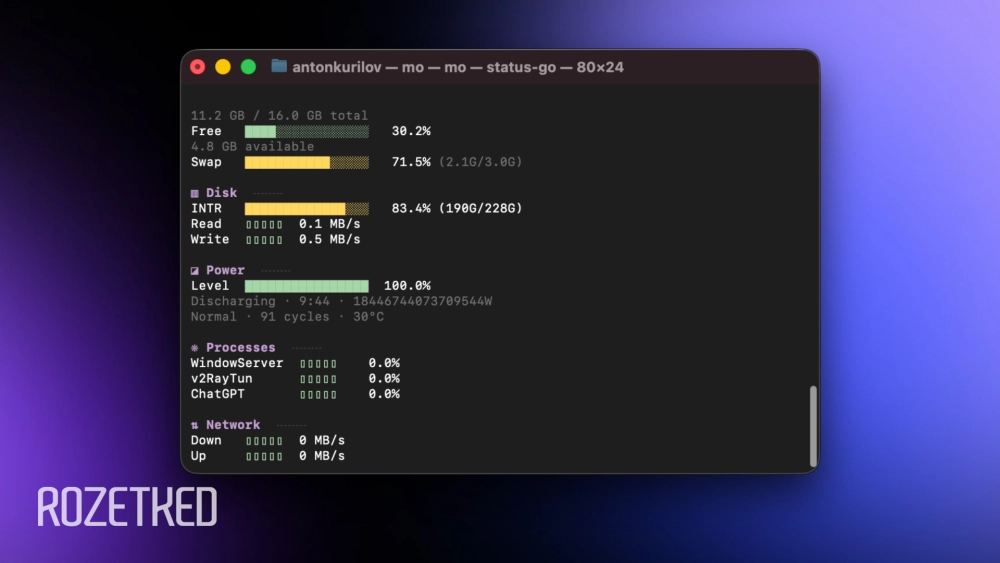Viewport: 1000px width, 563px height.
Task: Click the ROZETKED watermark logo
Action: coord(127,507)
